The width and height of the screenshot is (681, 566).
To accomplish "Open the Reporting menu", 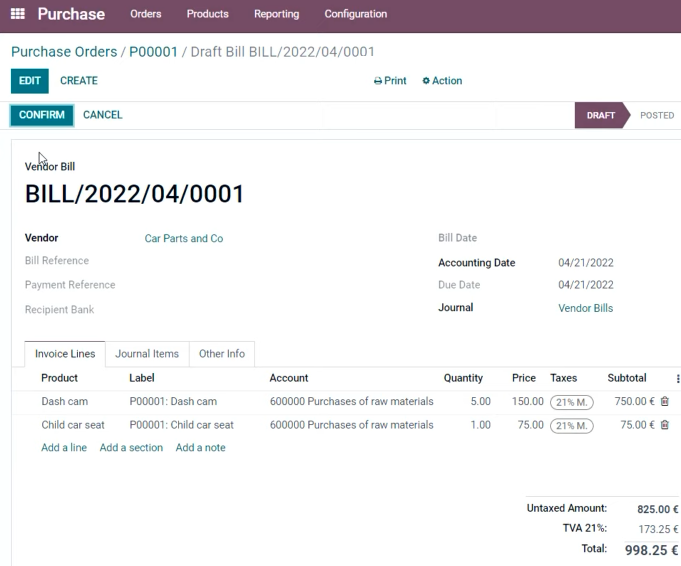I will coord(277,14).
